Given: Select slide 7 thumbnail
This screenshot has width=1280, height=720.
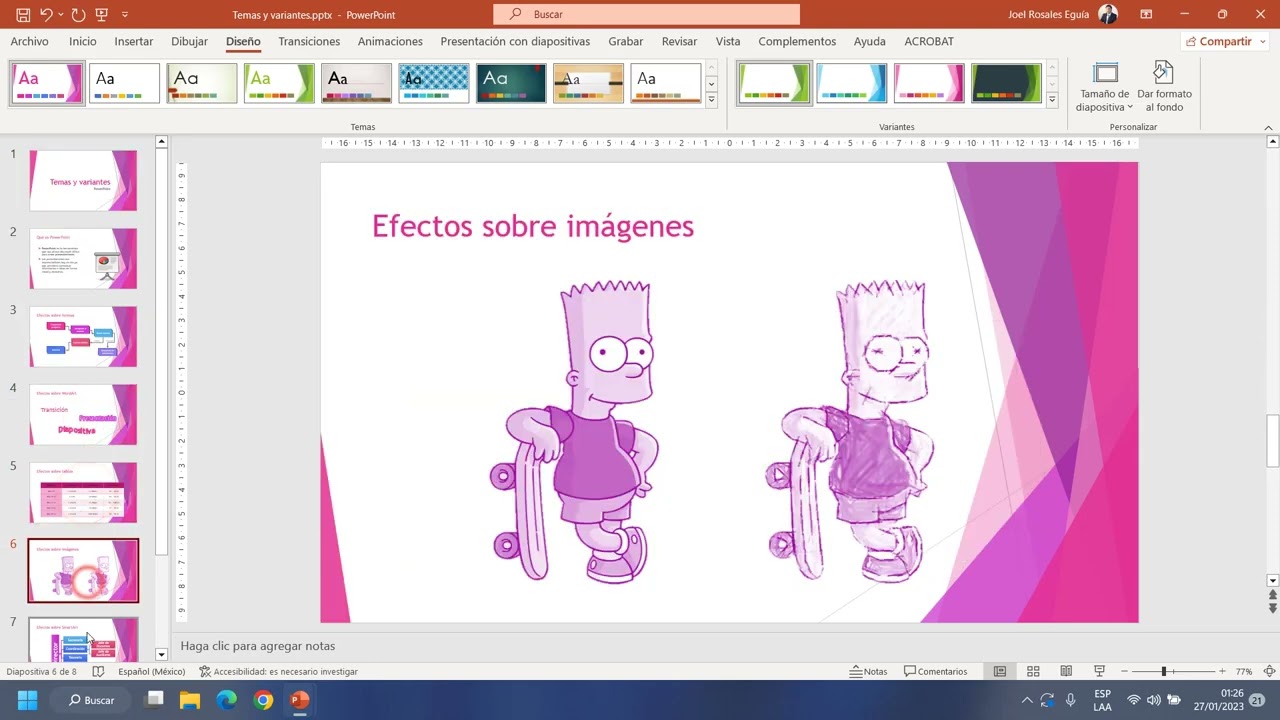Looking at the screenshot, I should pyautogui.click(x=83, y=640).
